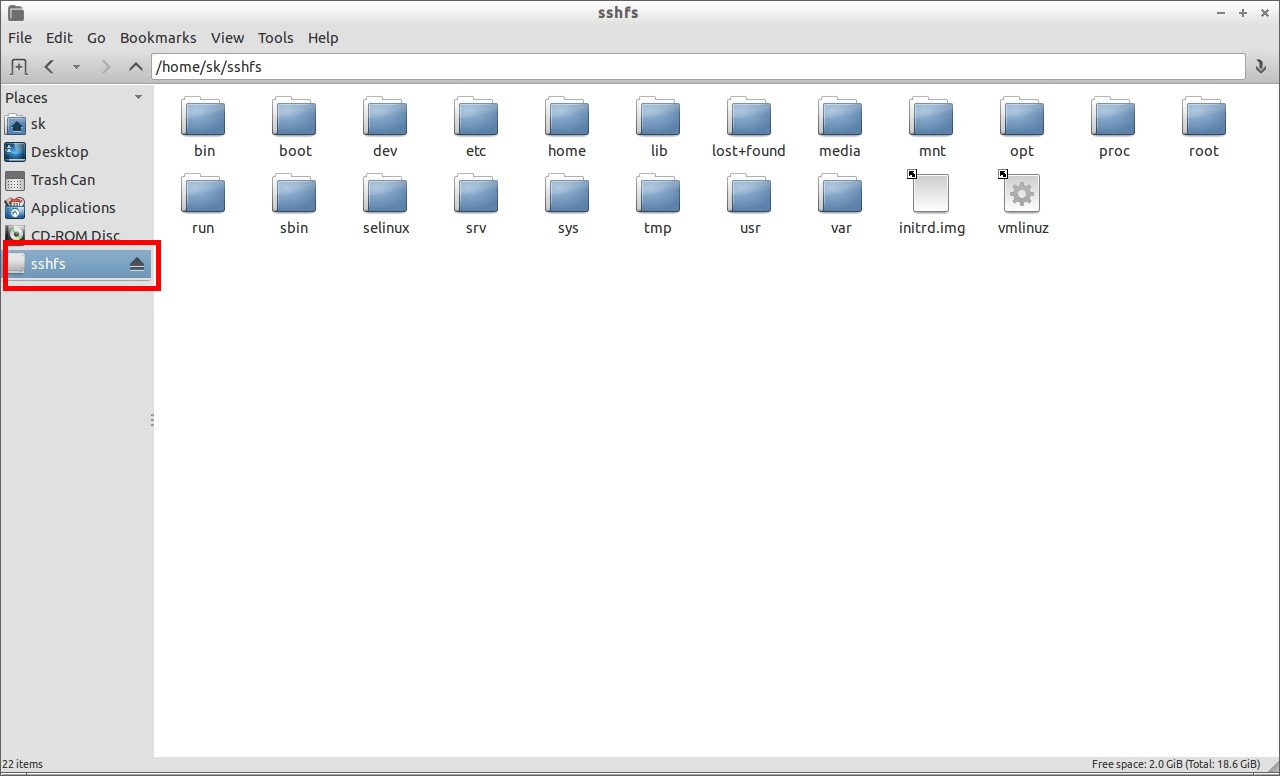Viewport: 1280px width, 776px height.
Task: Select the initrd.img file icon
Action: (x=931, y=193)
